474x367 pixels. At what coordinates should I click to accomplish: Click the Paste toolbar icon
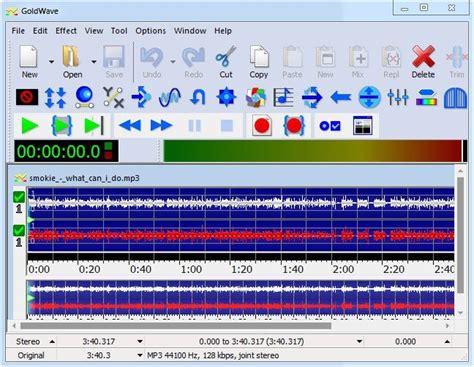[292, 62]
